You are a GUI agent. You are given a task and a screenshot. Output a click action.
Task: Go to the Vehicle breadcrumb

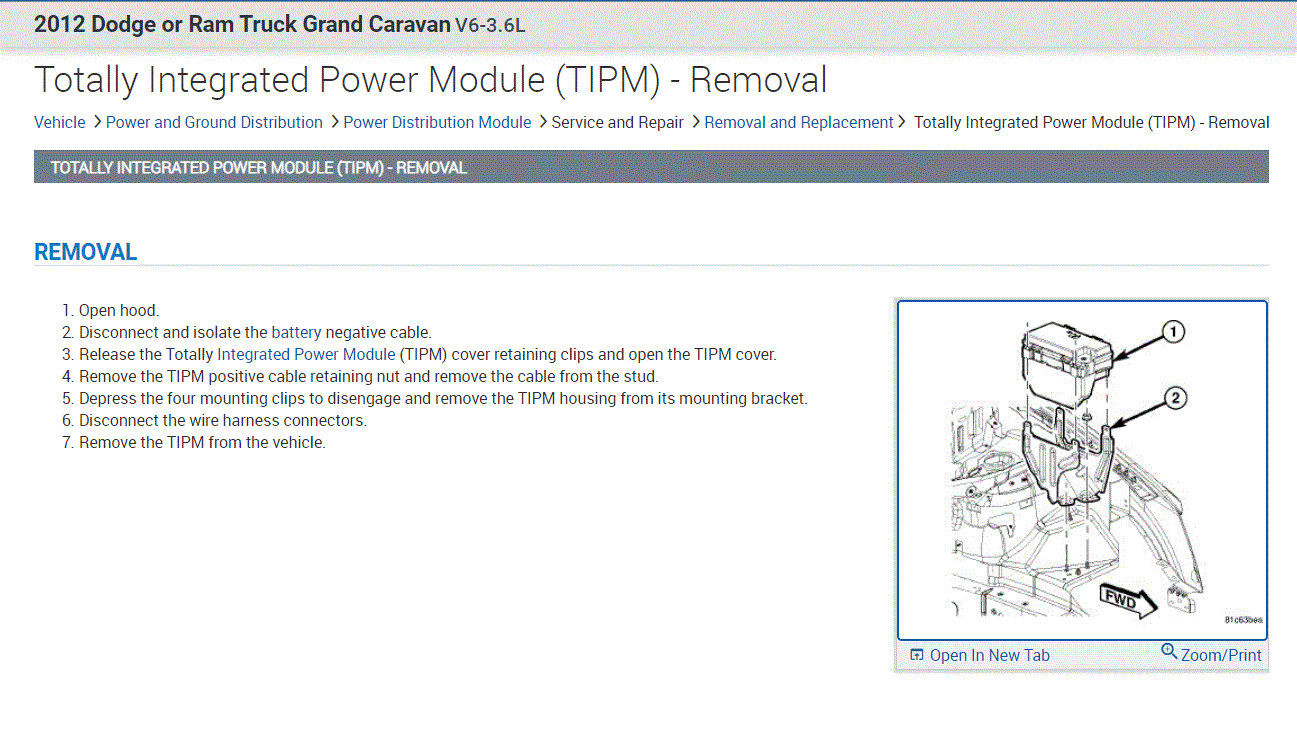click(x=60, y=122)
